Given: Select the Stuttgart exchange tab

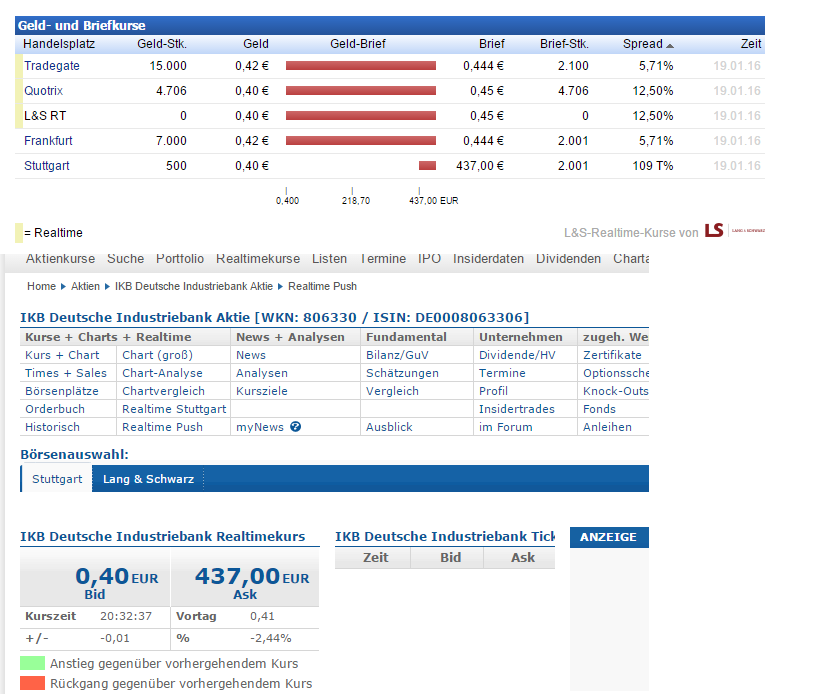Looking at the screenshot, I should (56, 478).
